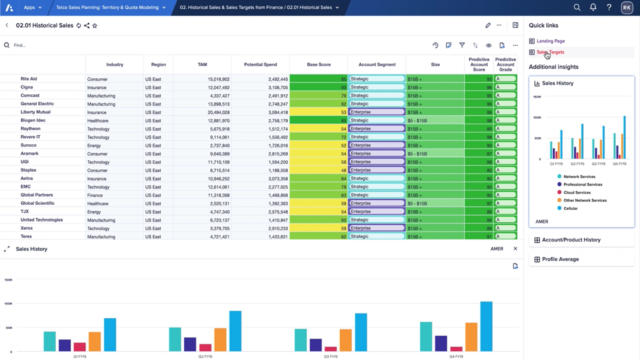Screen dimensions: 640x360
Task: Toggle the side panel layout icon
Action: point(515,25)
